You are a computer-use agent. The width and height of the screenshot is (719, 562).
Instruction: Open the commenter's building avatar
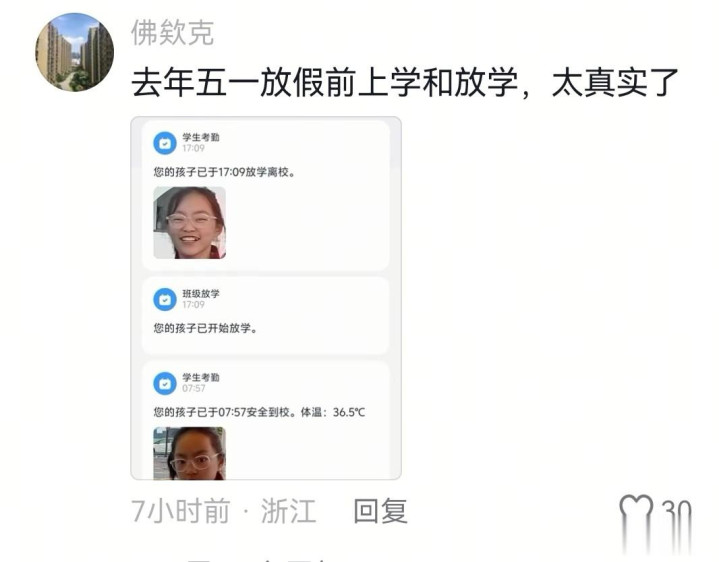tap(75, 52)
